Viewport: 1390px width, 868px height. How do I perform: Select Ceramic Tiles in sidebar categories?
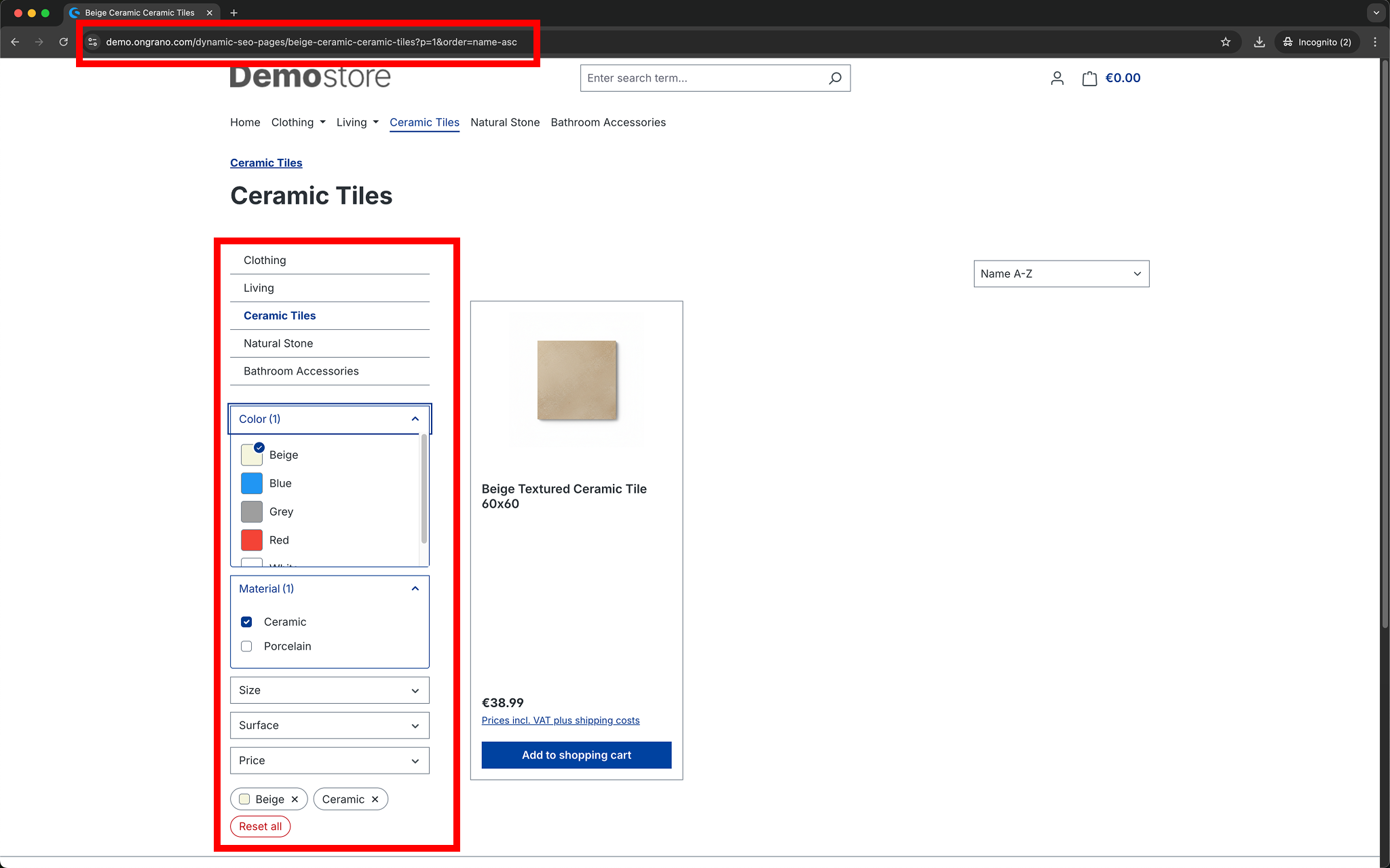(330, 316)
